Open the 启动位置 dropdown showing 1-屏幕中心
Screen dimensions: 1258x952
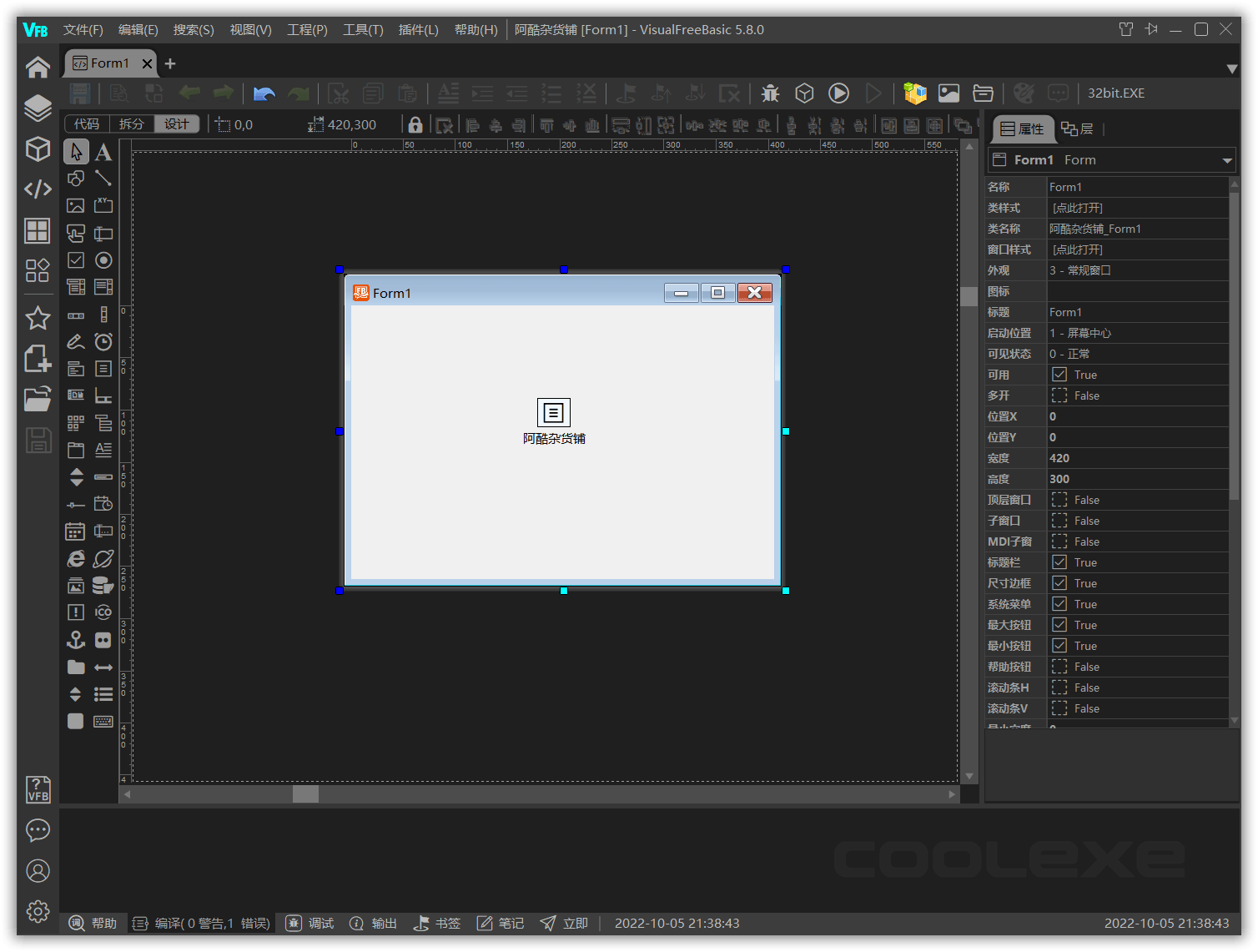1138,332
